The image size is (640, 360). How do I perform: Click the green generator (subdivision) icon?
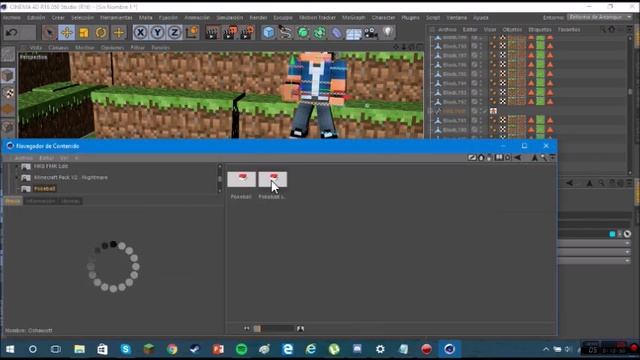(x=303, y=33)
